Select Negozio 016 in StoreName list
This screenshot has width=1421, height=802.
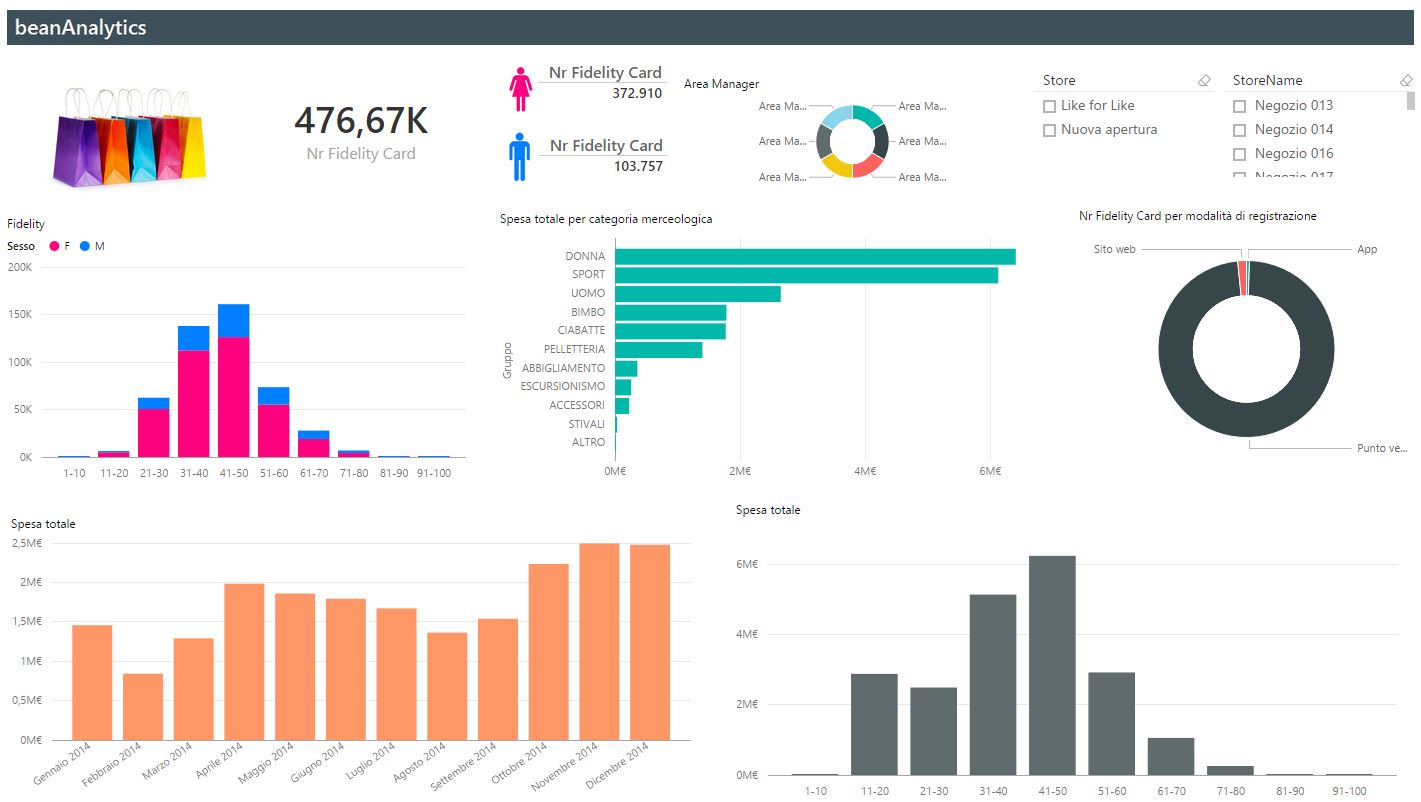tap(1239, 154)
